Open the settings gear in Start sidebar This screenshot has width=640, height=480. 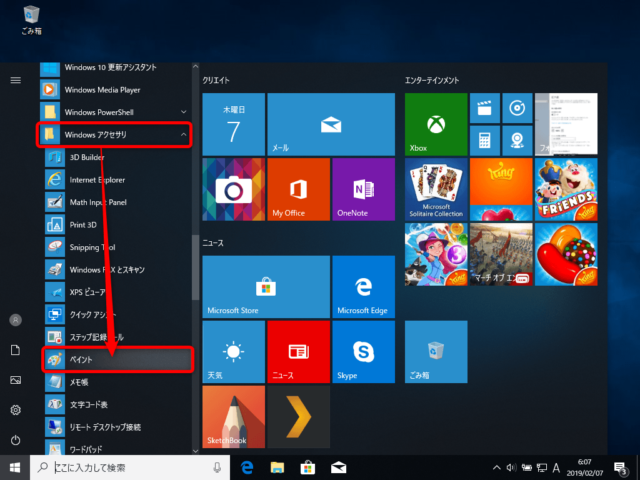click(16, 410)
